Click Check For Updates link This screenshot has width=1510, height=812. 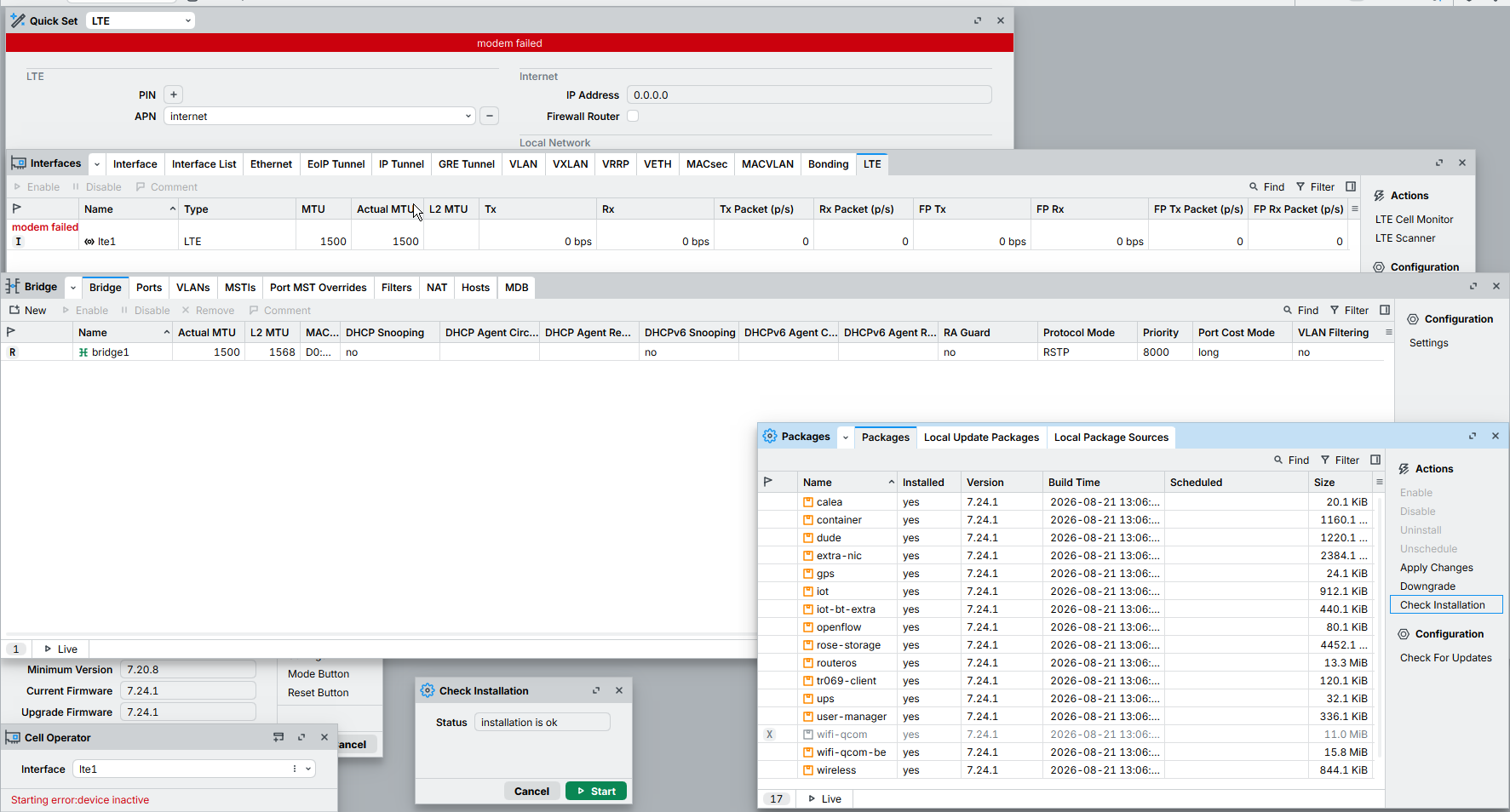[x=1445, y=658]
